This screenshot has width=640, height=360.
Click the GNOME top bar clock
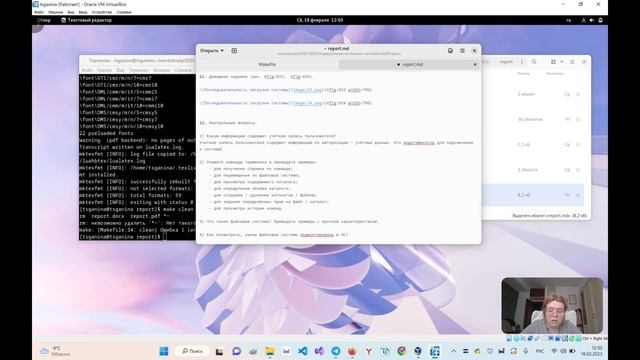pos(320,20)
